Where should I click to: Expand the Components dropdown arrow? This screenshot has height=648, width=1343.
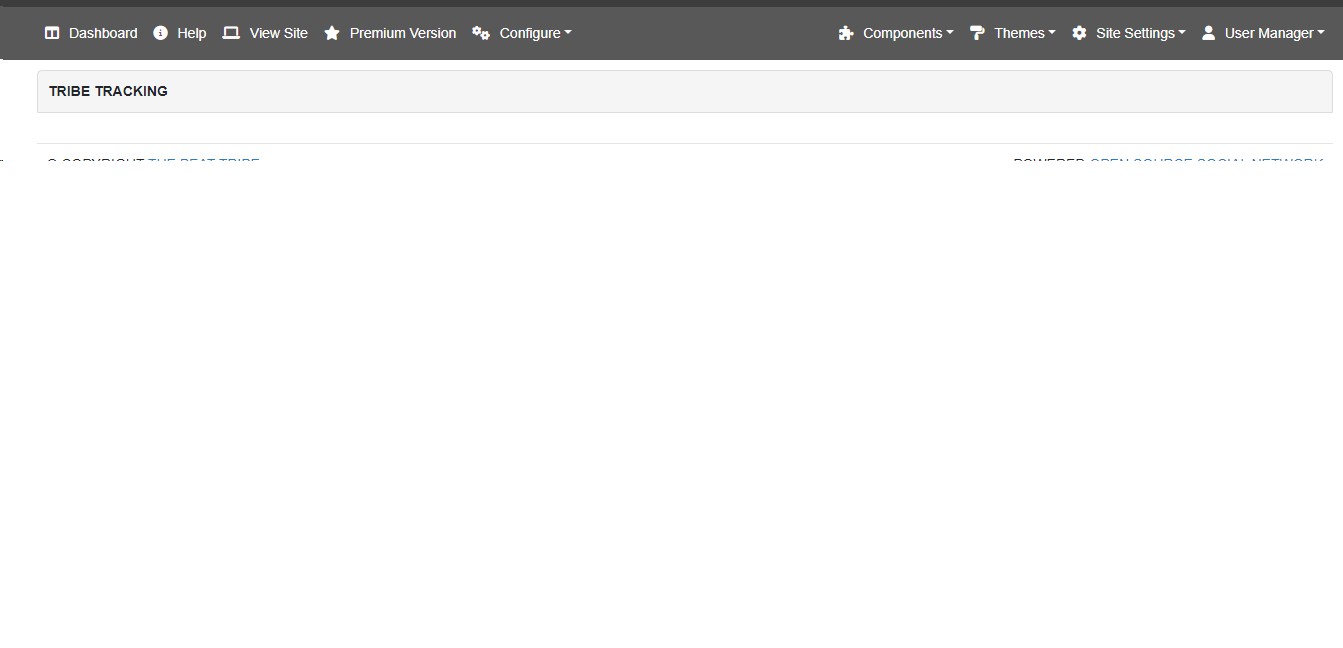949,33
